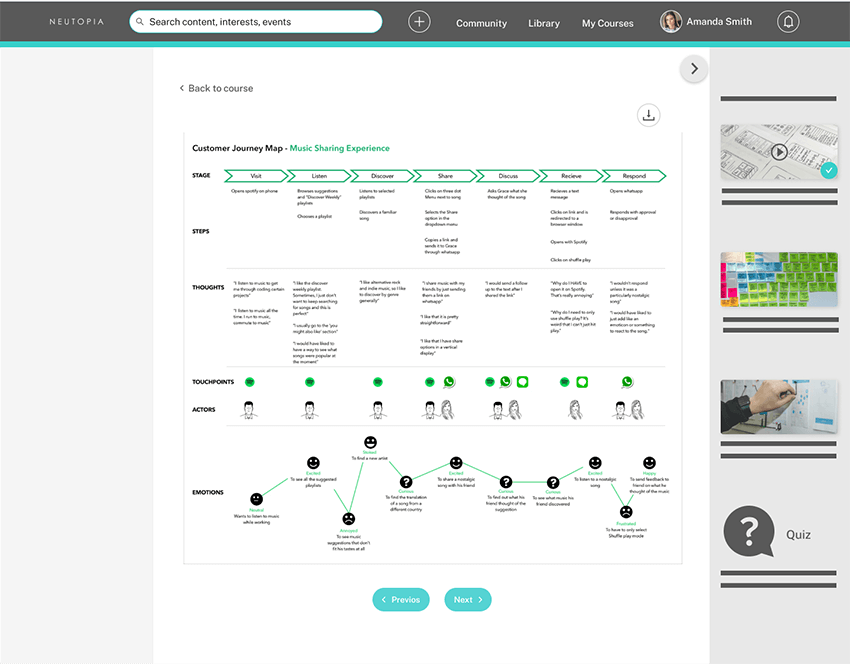The height and width of the screenshot is (664, 850).
Task: Open the sticky notes wall thumbnail
Action: (779, 280)
